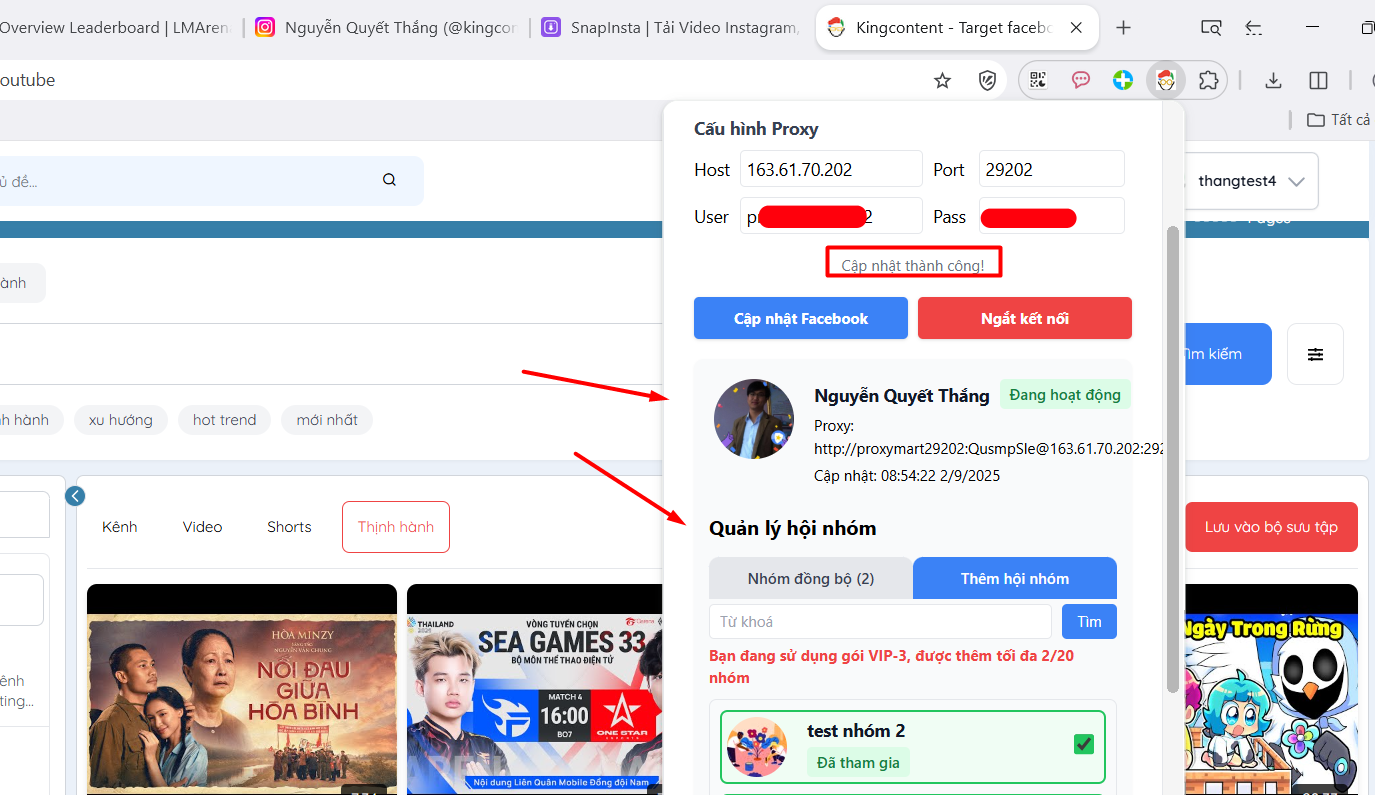Click the Kingcontent extension icon in toolbar
Image resolution: width=1375 pixels, height=795 pixels.
[1165, 81]
